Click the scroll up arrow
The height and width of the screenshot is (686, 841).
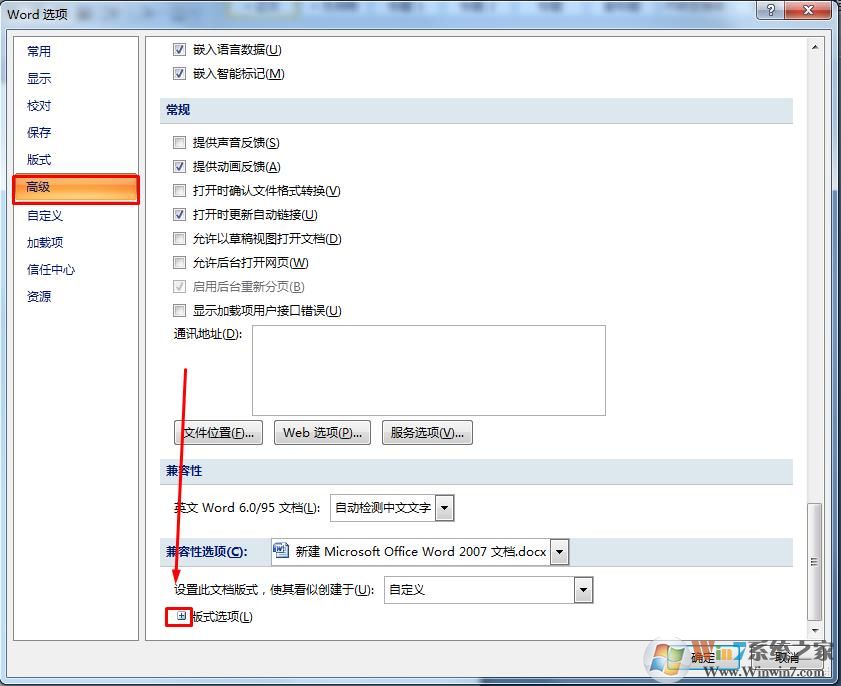pos(815,47)
